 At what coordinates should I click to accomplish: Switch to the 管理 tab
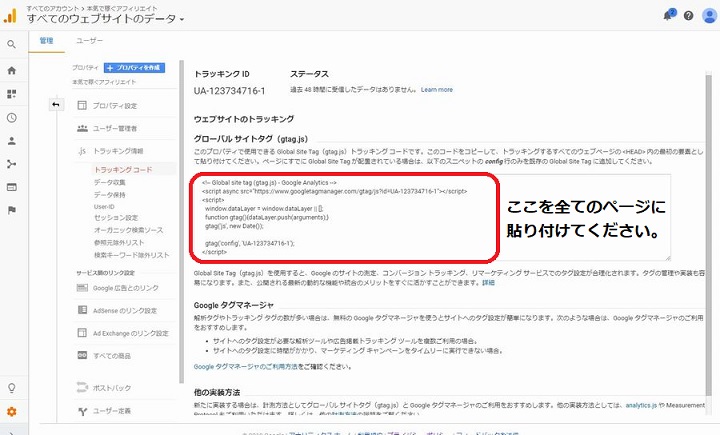pyautogui.click(x=46, y=41)
